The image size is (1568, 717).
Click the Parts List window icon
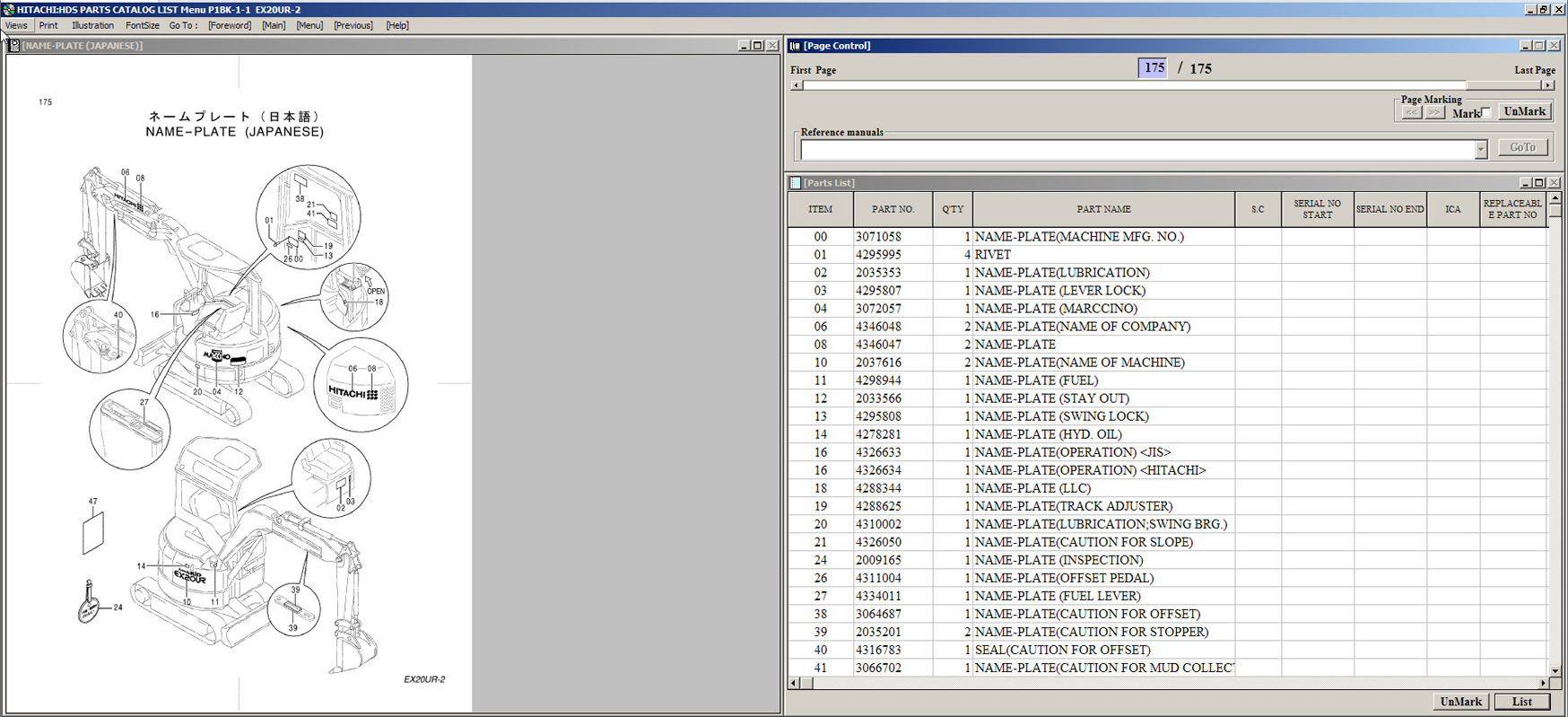pos(795,183)
